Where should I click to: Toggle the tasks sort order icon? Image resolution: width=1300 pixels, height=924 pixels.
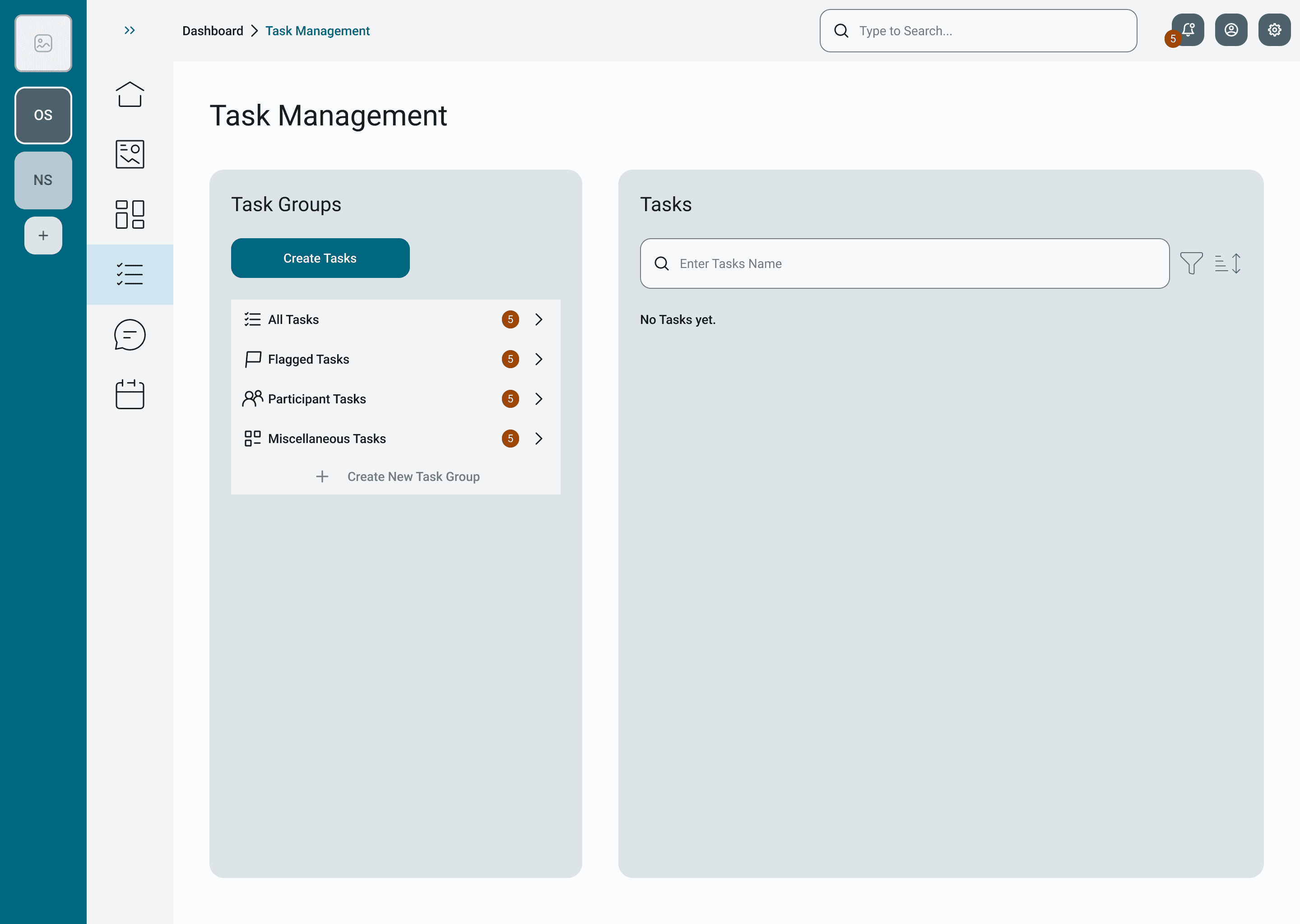(1228, 263)
